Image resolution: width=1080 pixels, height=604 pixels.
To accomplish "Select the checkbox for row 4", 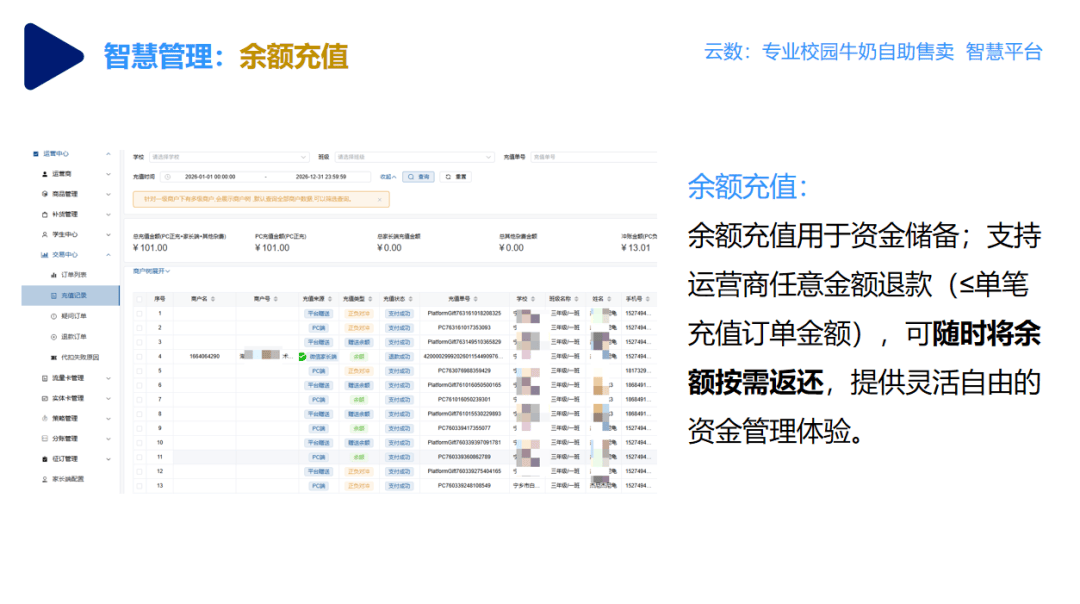I will click(x=140, y=356).
